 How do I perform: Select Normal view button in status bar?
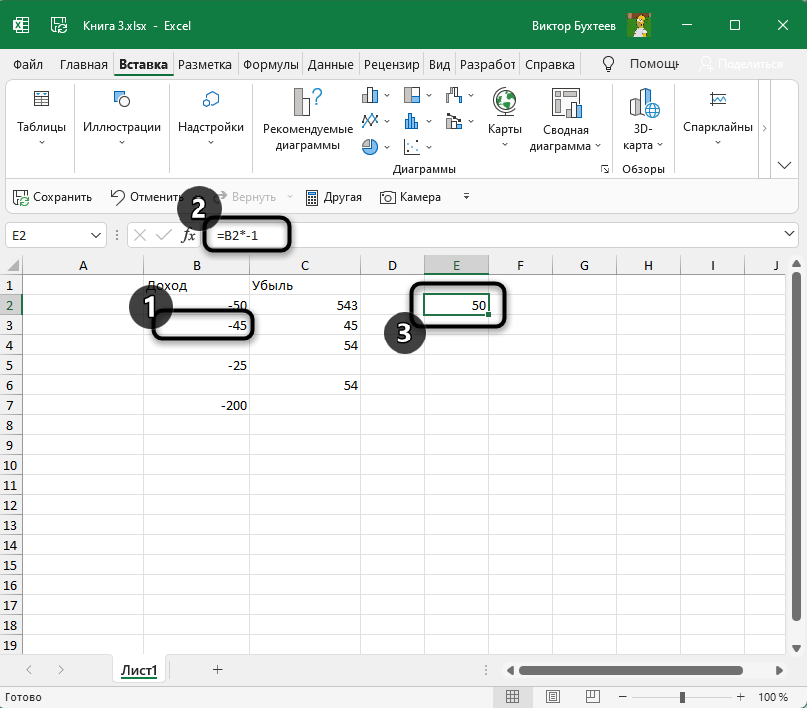512,697
